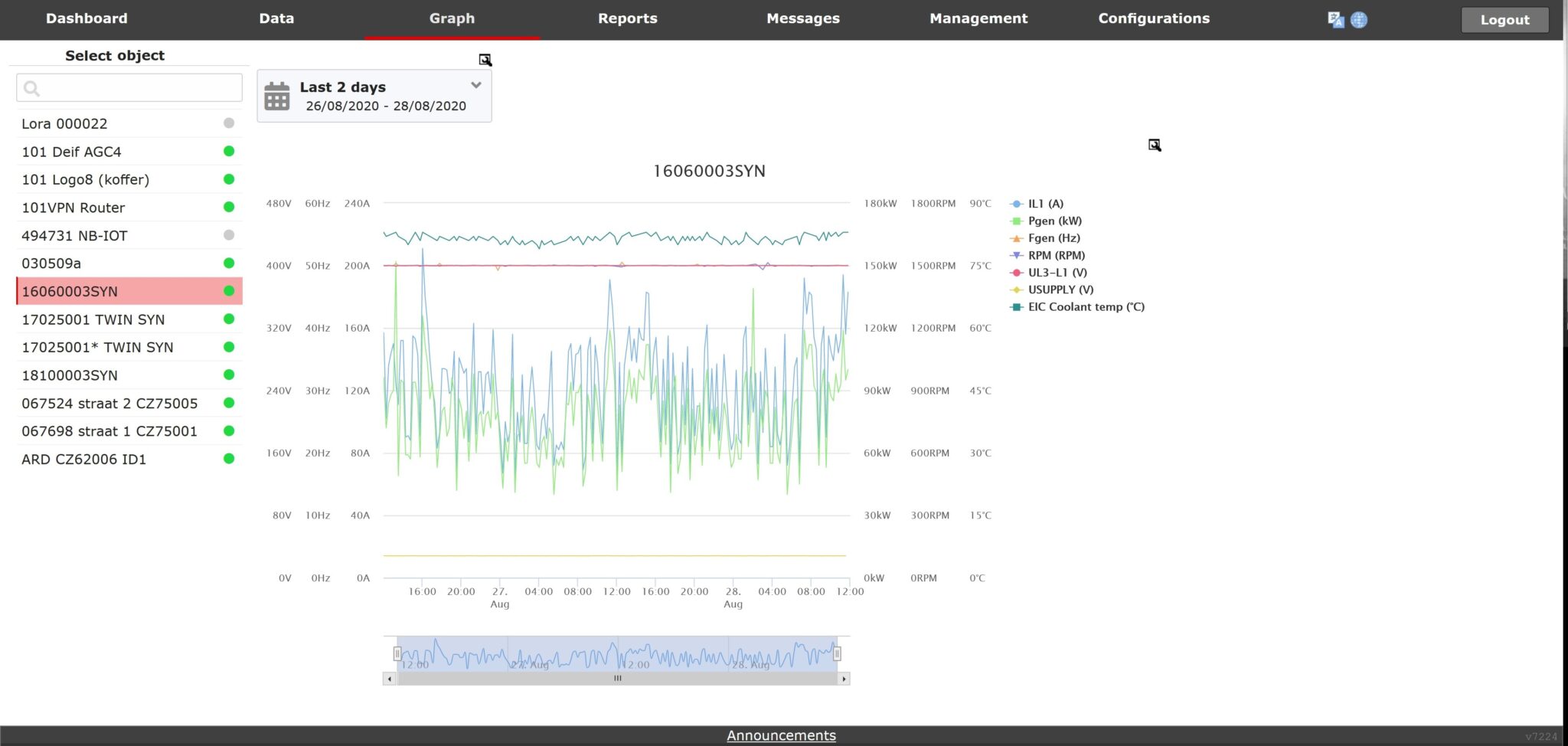Open the Messages section

coord(803,18)
